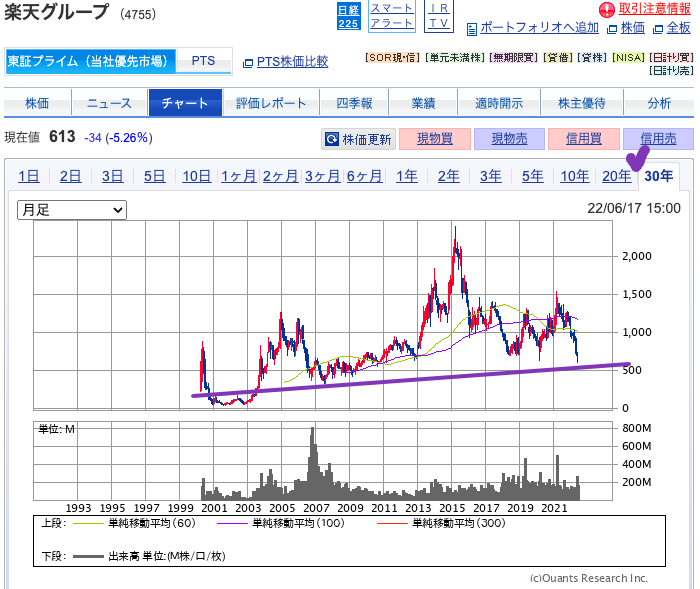Select the 5年 chart period
Image resolution: width=700 pixels, height=589 pixels.
533,176
